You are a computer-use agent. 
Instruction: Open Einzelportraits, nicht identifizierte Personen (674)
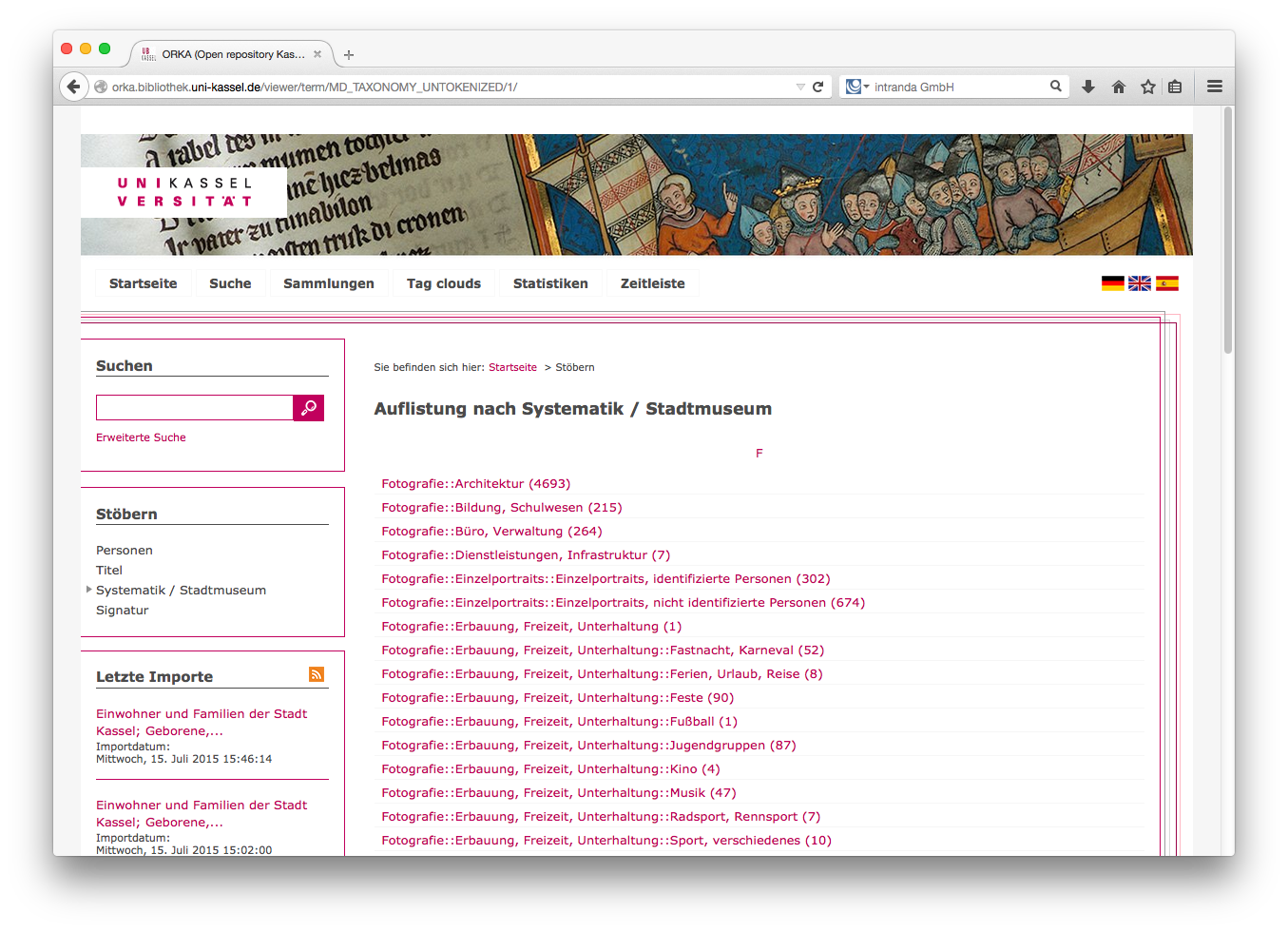[x=623, y=603]
